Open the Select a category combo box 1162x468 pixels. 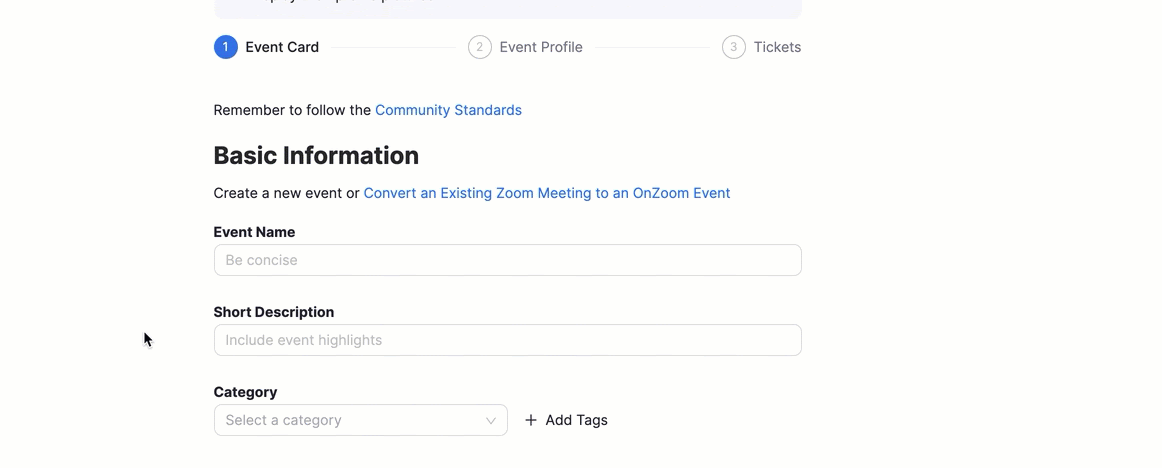coord(350,420)
